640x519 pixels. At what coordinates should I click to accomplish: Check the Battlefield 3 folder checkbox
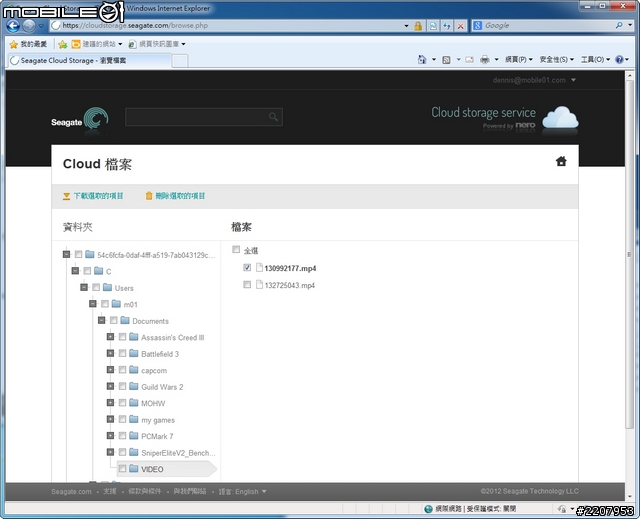(122, 353)
